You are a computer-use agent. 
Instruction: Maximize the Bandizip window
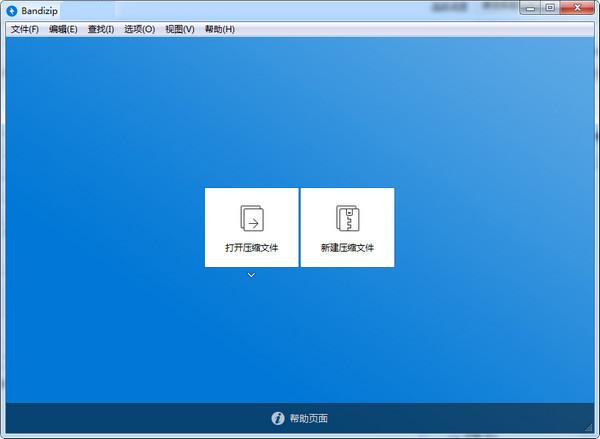tap(550, 8)
